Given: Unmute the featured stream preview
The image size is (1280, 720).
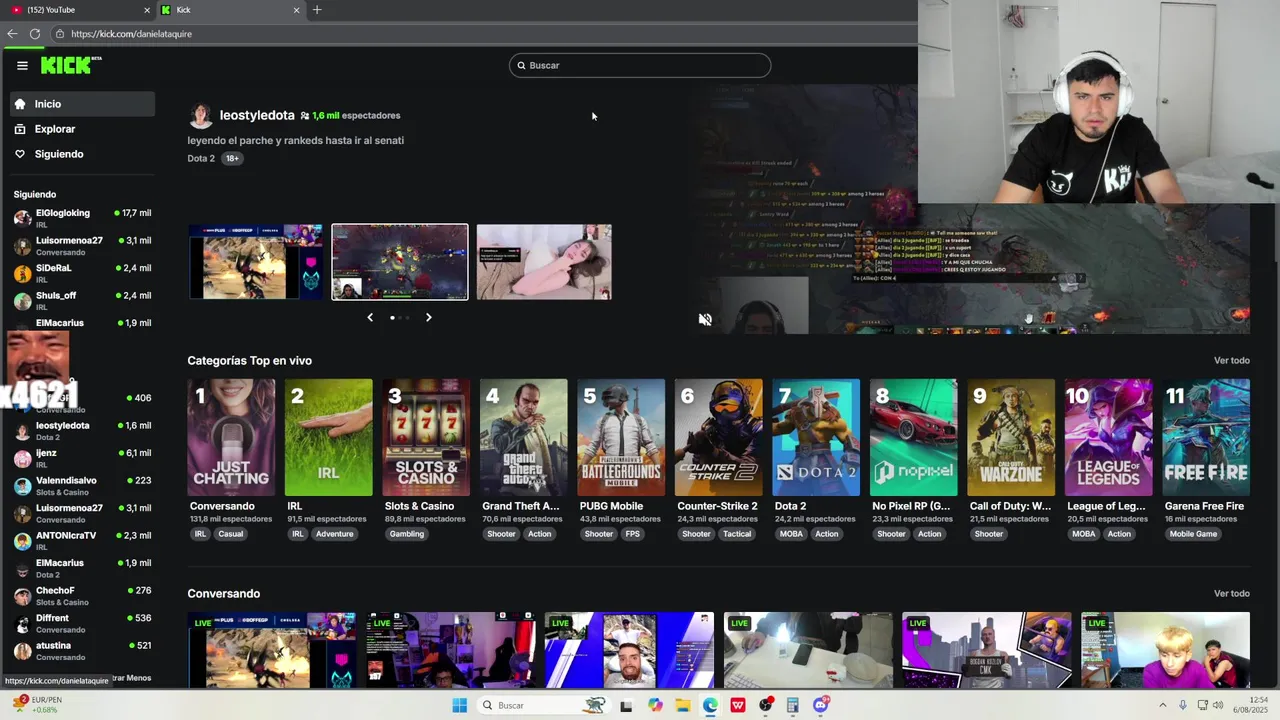Looking at the screenshot, I should click(x=705, y=320).
